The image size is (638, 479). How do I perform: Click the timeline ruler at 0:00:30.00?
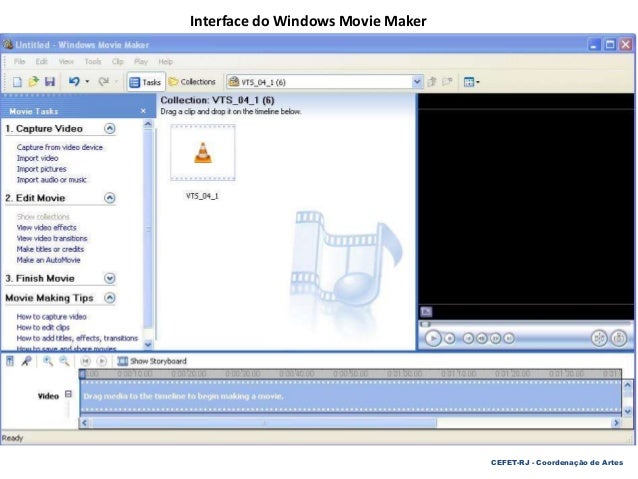tap(243, 373)
